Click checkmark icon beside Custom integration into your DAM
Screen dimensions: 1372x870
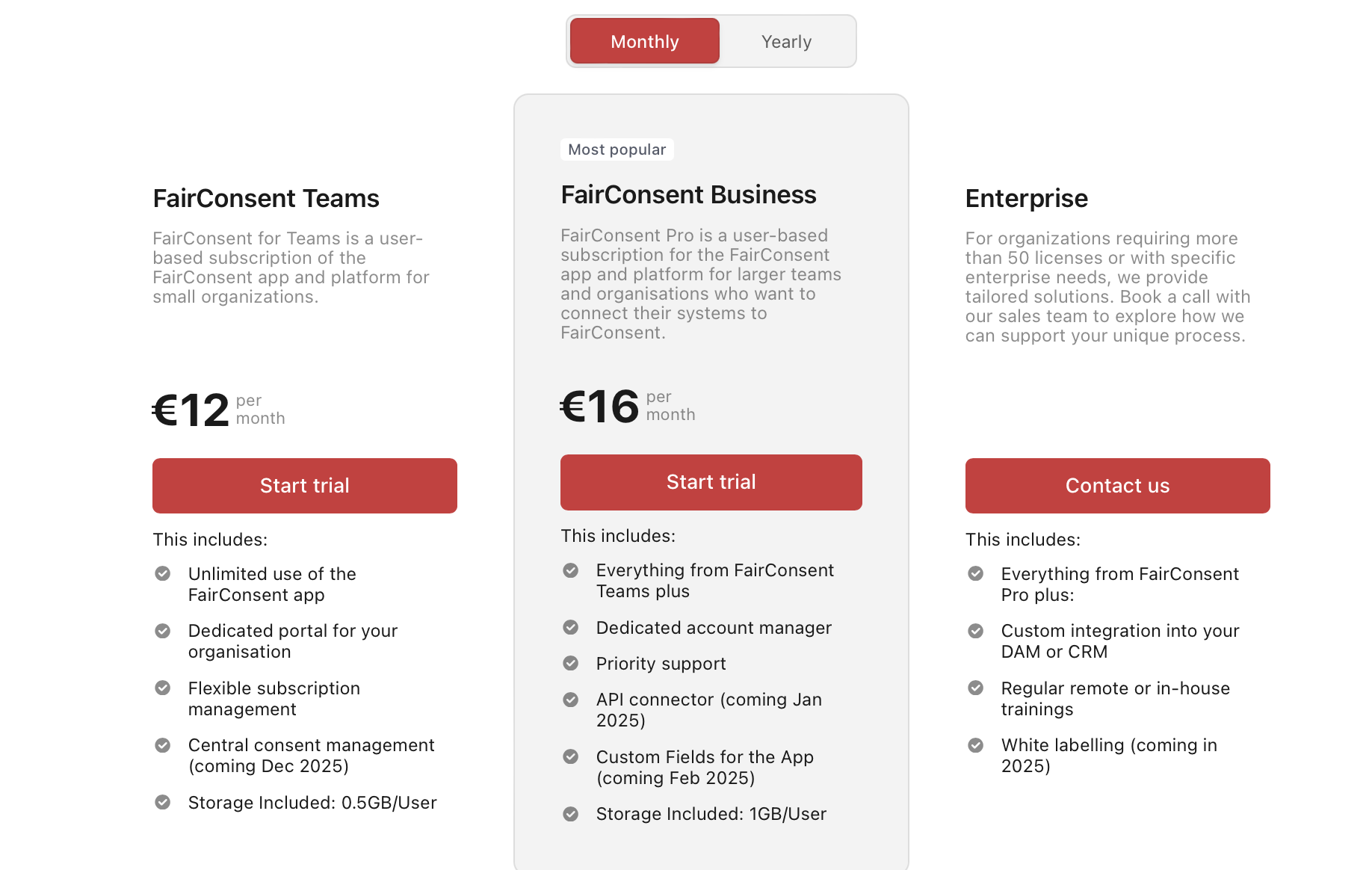point(976,631)
